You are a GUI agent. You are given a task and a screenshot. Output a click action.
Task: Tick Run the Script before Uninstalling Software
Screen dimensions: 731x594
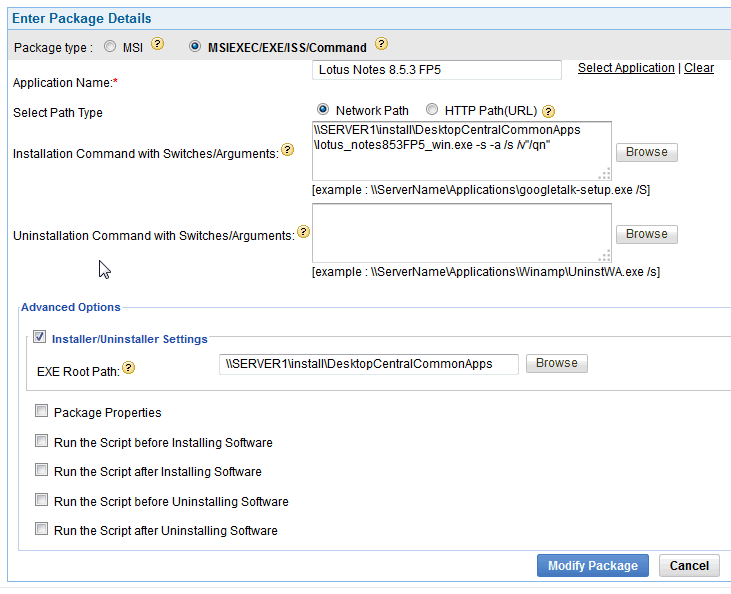click(41, 500)
